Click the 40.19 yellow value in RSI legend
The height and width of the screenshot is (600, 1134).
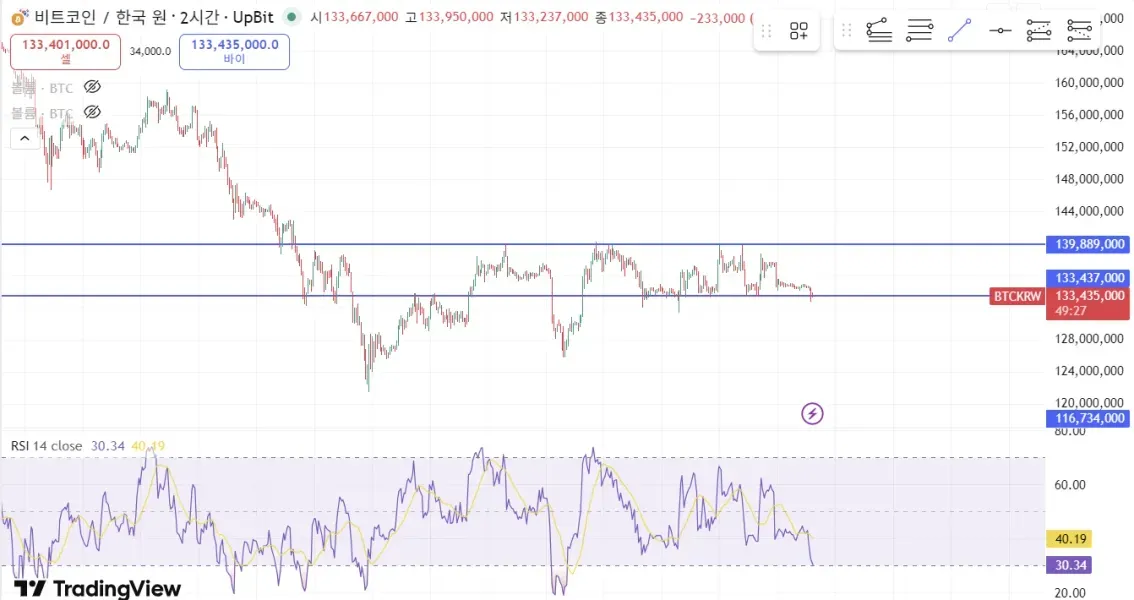[x=148, y=446]
